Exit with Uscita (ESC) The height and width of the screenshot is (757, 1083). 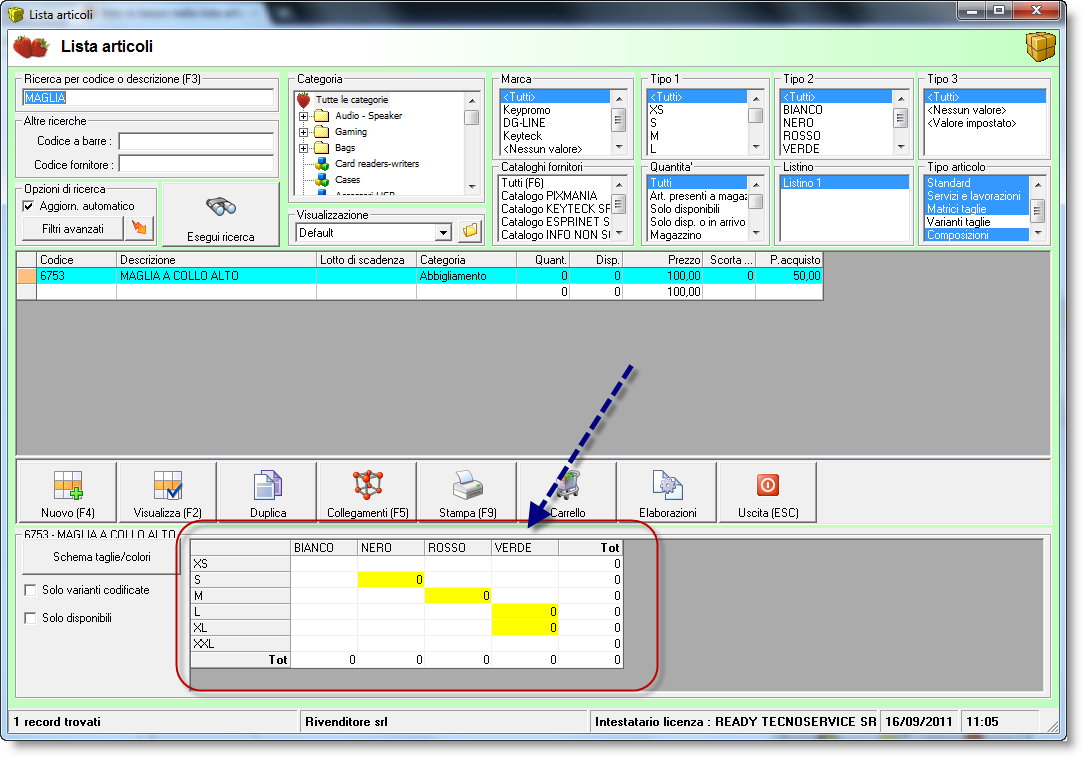coord(768,492)
